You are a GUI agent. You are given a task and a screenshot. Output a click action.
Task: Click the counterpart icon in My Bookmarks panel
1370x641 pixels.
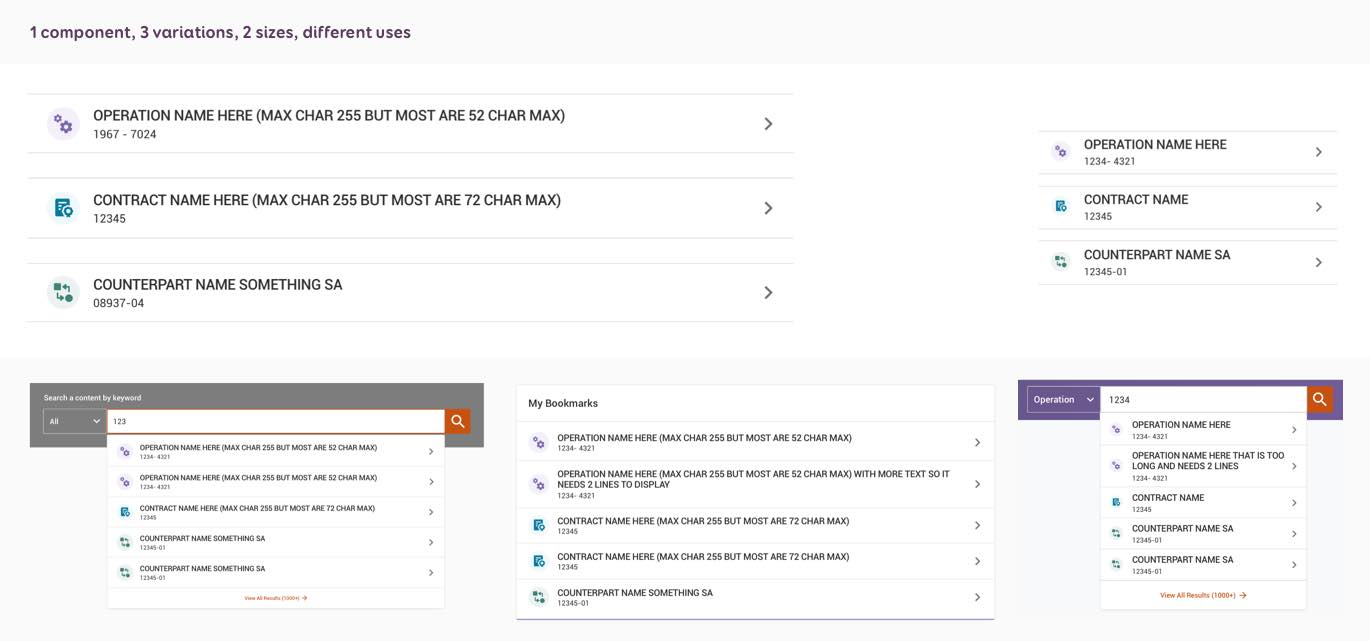coord(538,597)
